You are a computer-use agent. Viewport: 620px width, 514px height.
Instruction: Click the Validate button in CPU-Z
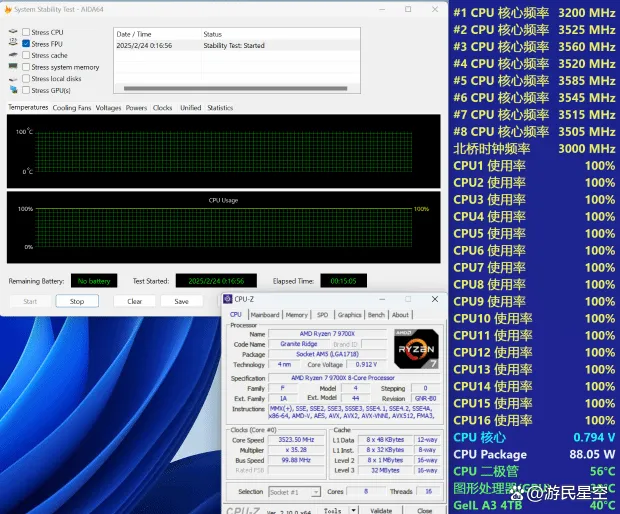(x=381, y=510)
